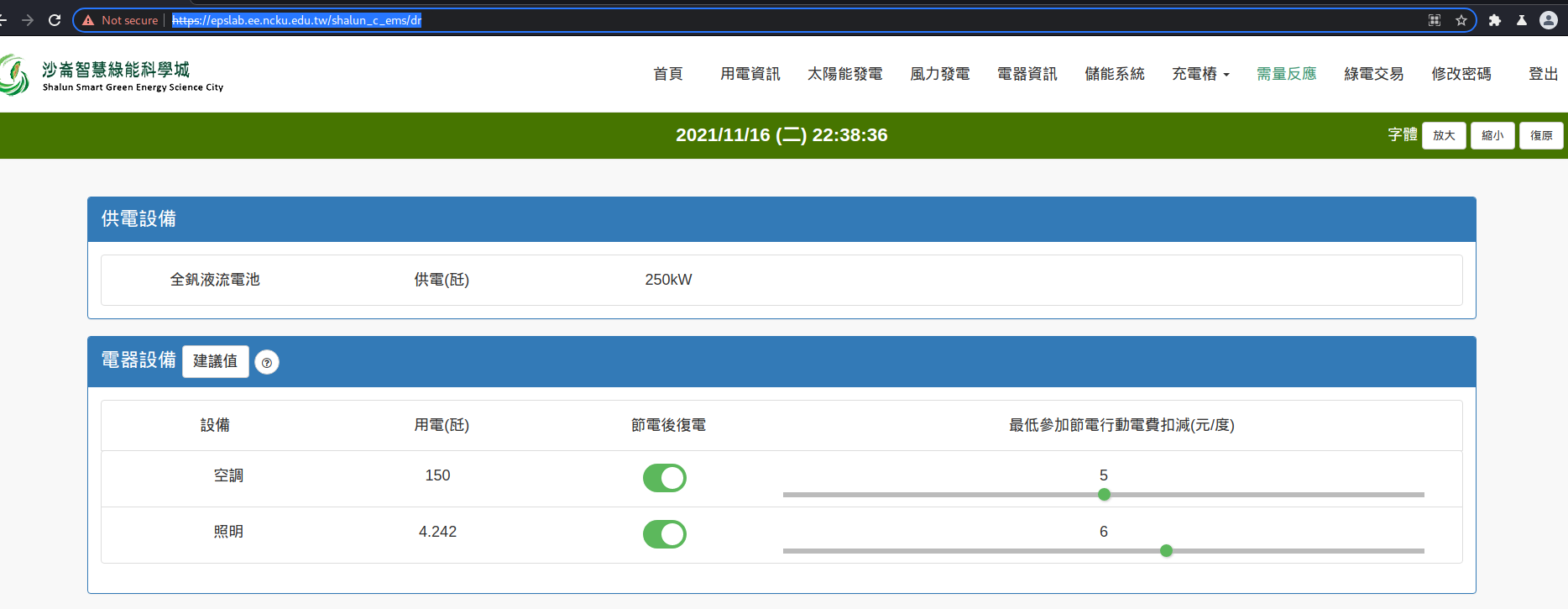Open 綠電交易 menu item

(1374, 74)
